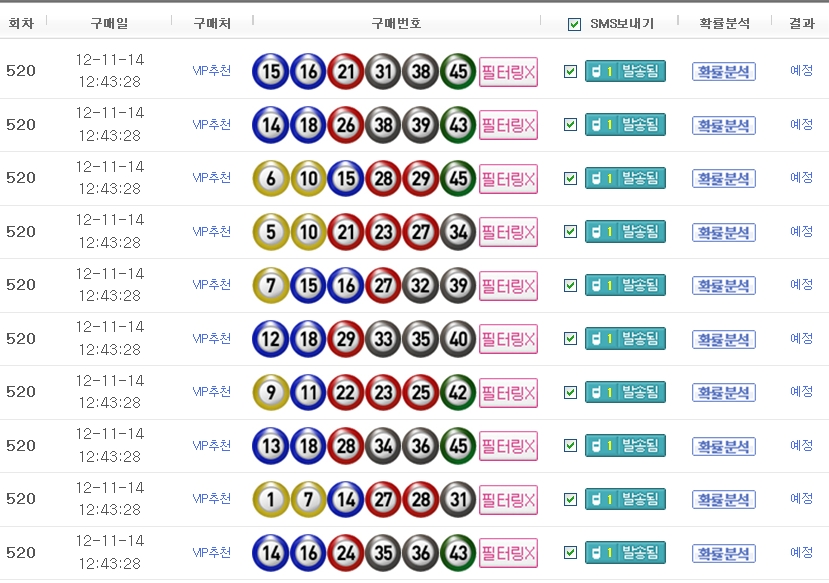Open the VIP추천 link in the row starting with ball 1
Image resolution: width=829 pixels, height=583 pixels.
(x=211, y=499)
